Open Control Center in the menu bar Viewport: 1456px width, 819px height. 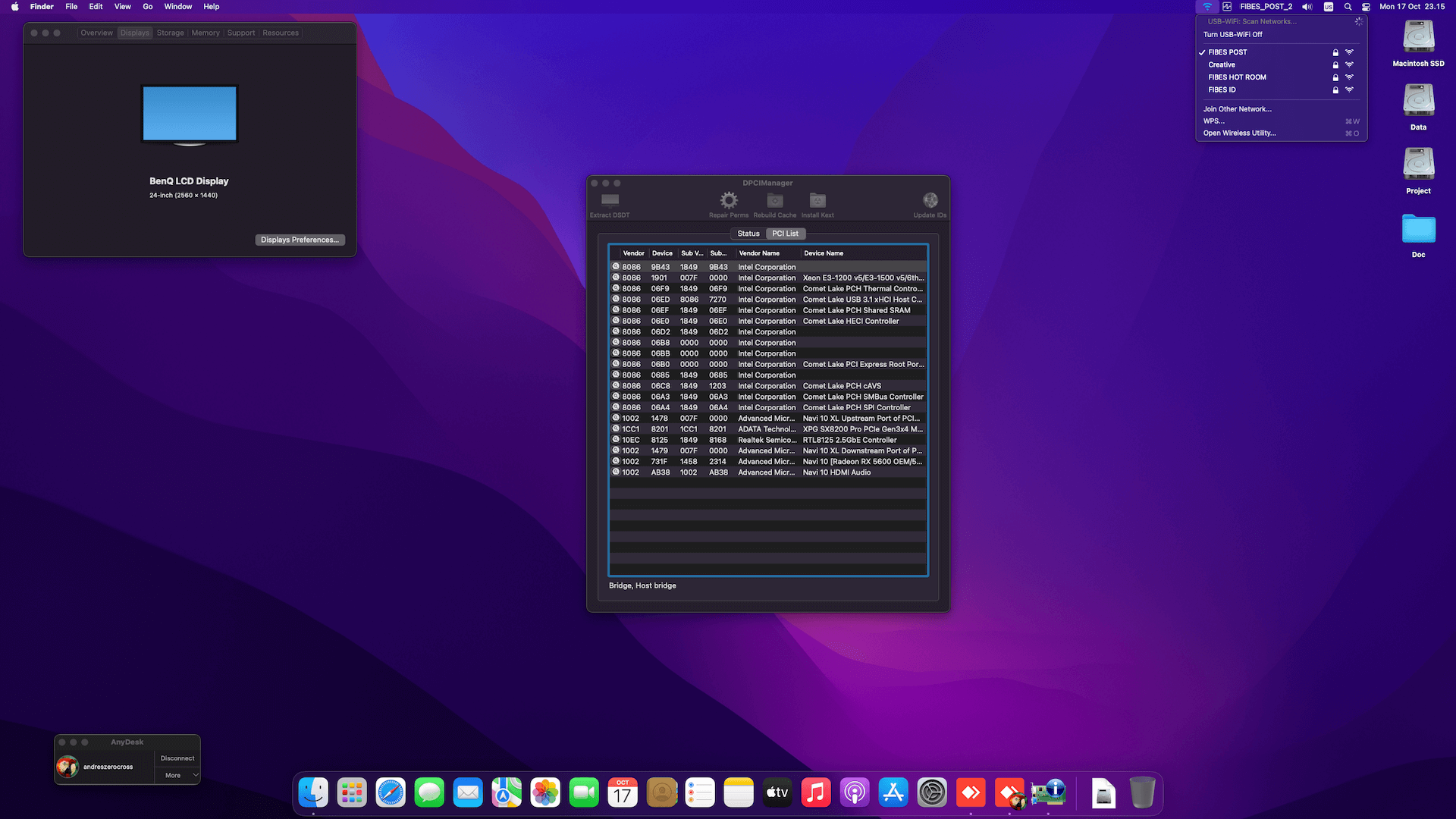click(1366, 7)
